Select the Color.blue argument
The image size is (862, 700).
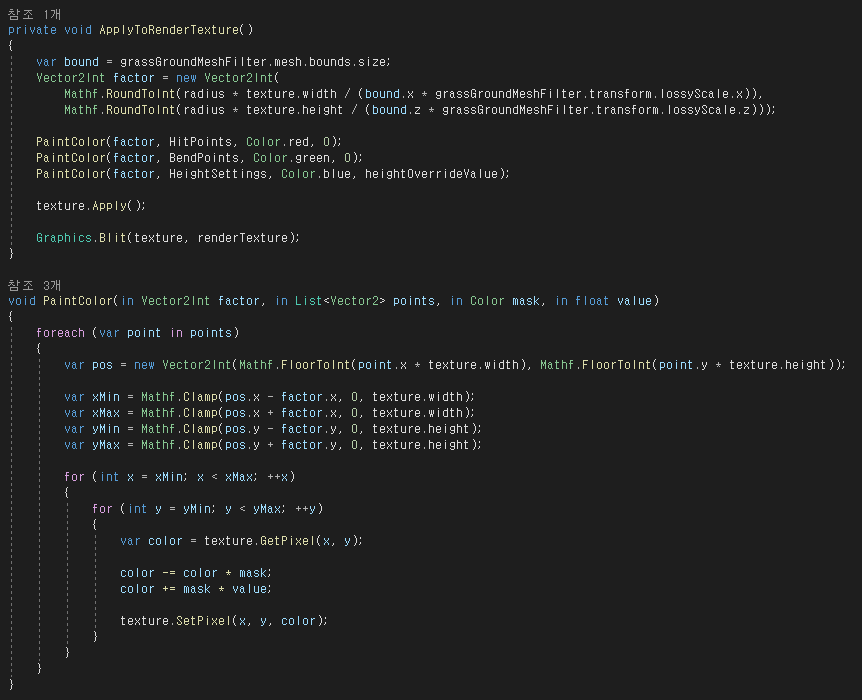[313, 174]
